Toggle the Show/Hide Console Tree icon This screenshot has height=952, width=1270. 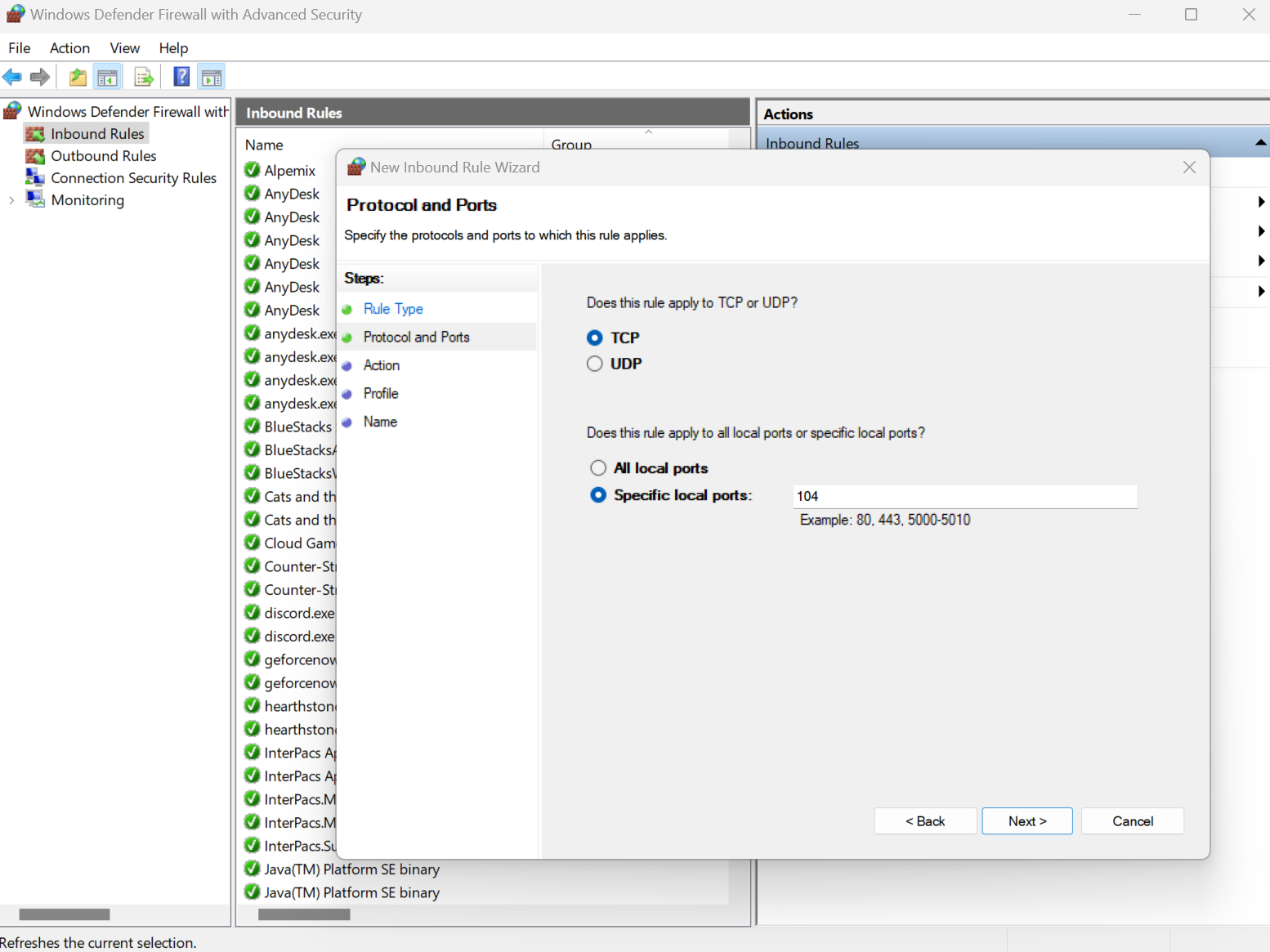click(107, 78)
